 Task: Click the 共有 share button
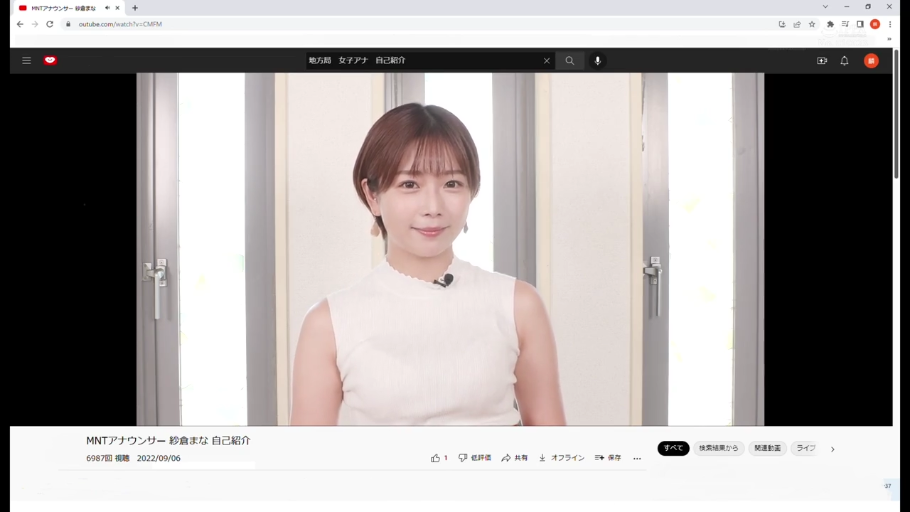point(515,458)
